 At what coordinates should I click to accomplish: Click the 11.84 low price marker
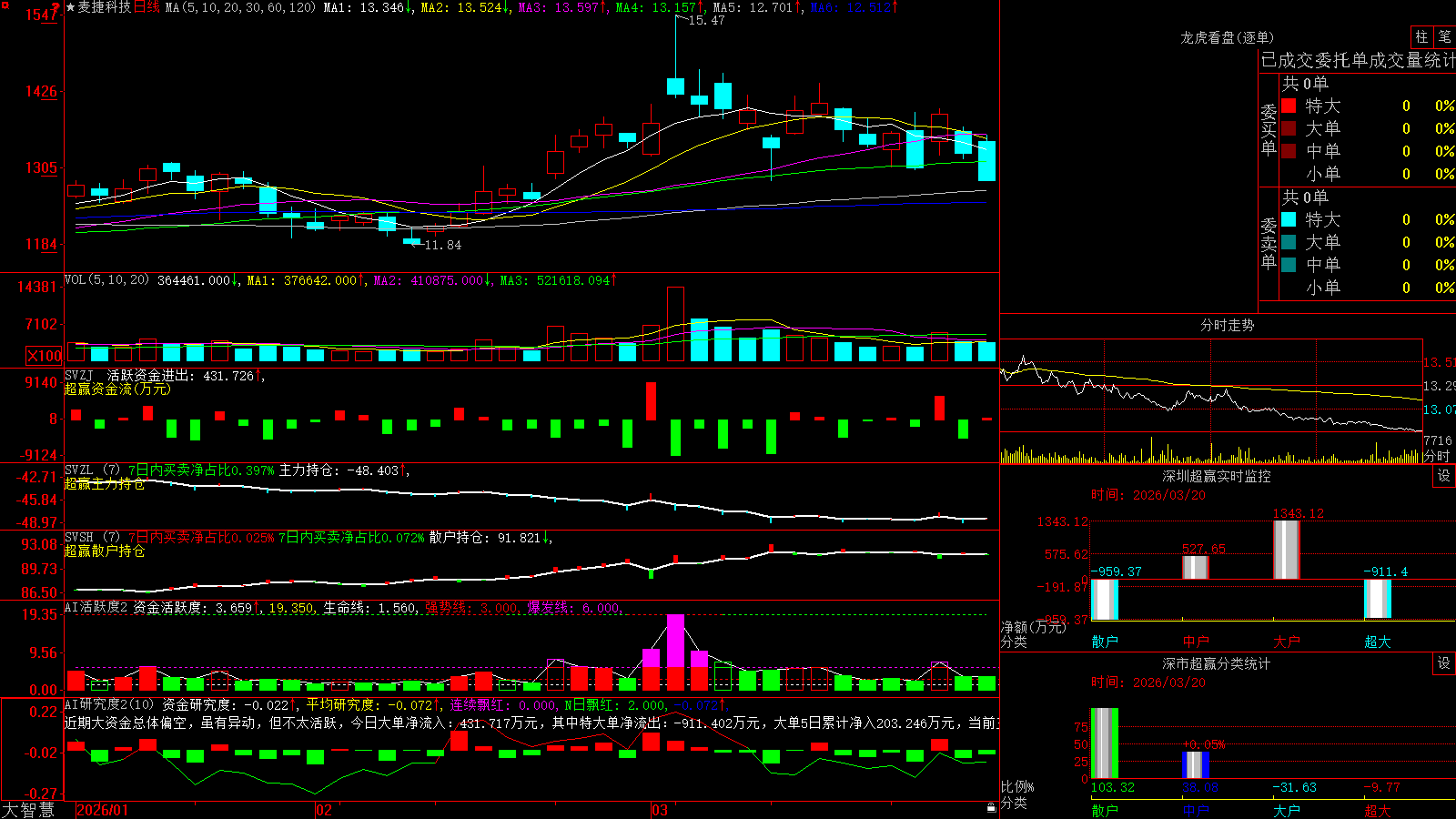click(442, 245)
